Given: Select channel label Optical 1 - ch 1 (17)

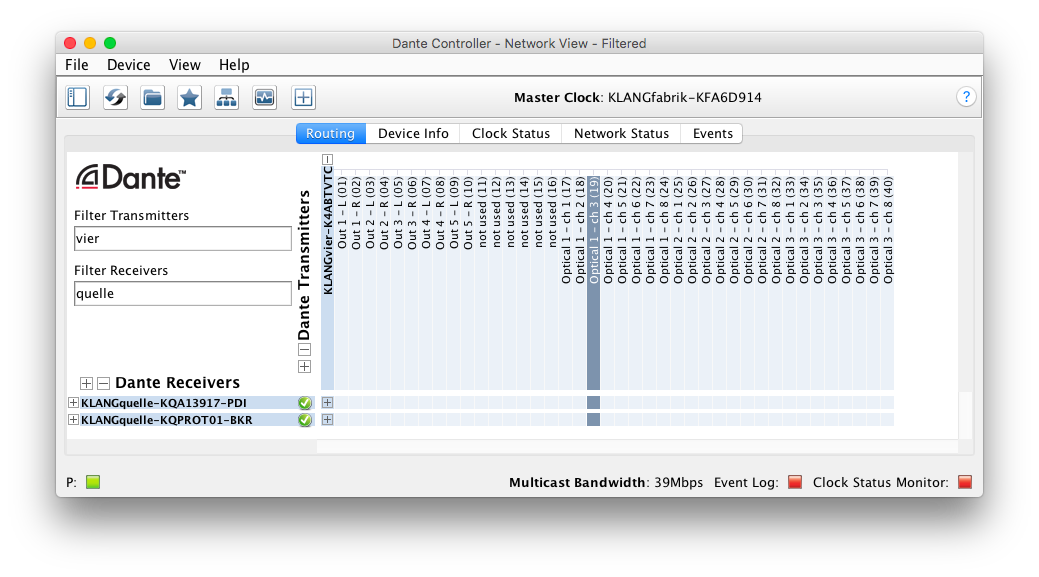Looking at the screenshot, I should tap(566, 231).
